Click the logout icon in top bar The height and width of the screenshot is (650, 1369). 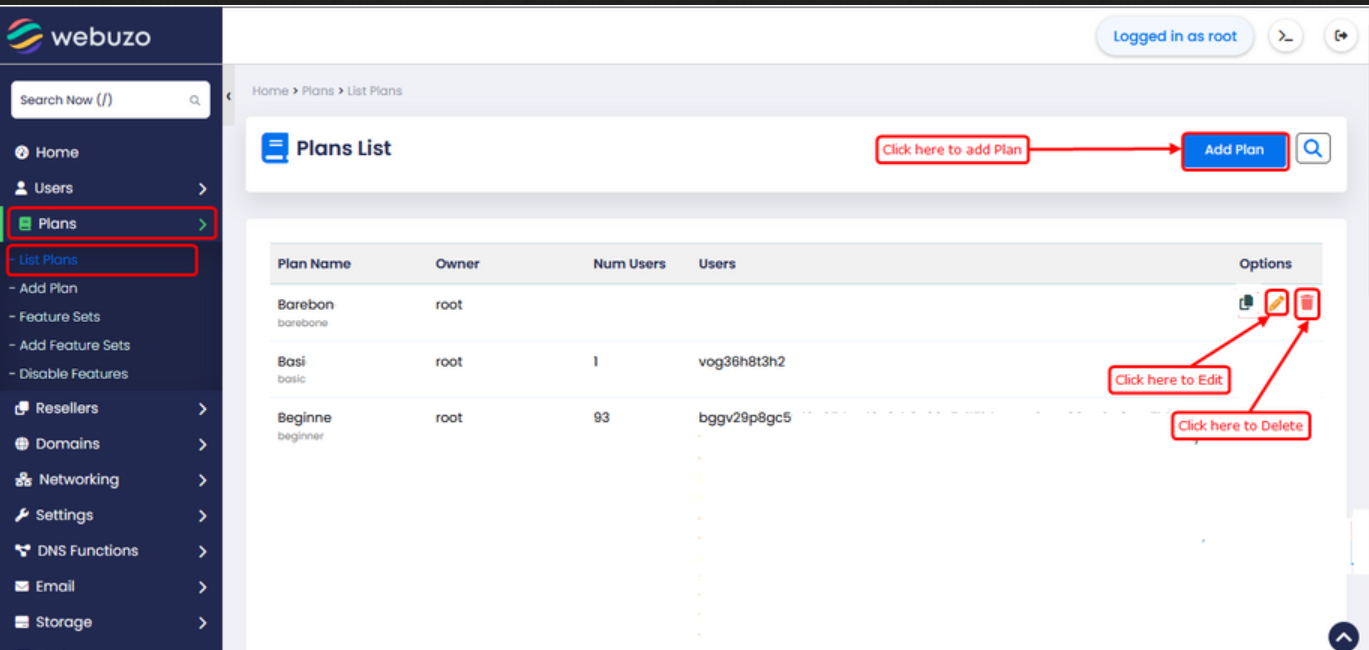point(1340,37)
